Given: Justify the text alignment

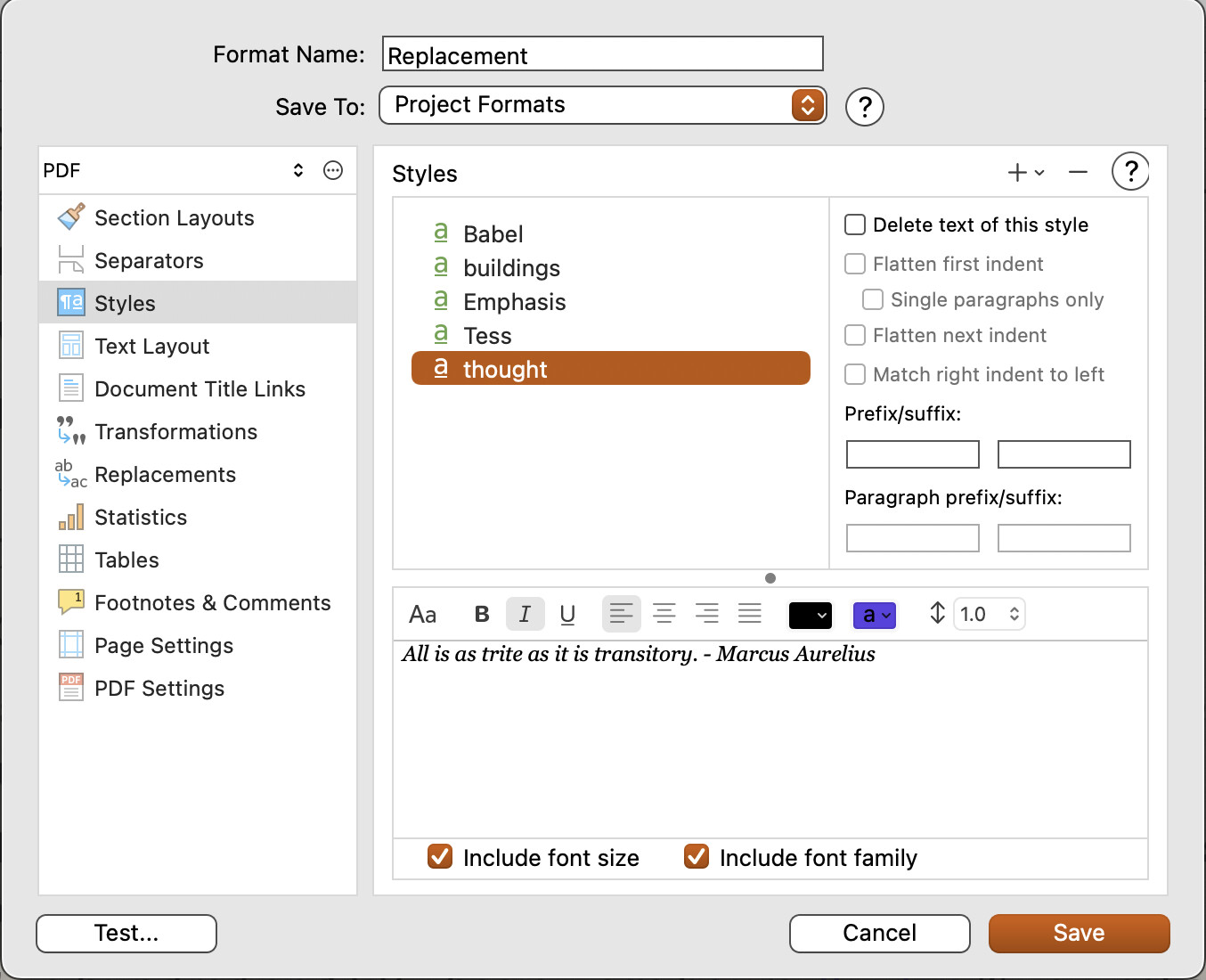Looking at the screenshot, I should [x=750, y=614].
